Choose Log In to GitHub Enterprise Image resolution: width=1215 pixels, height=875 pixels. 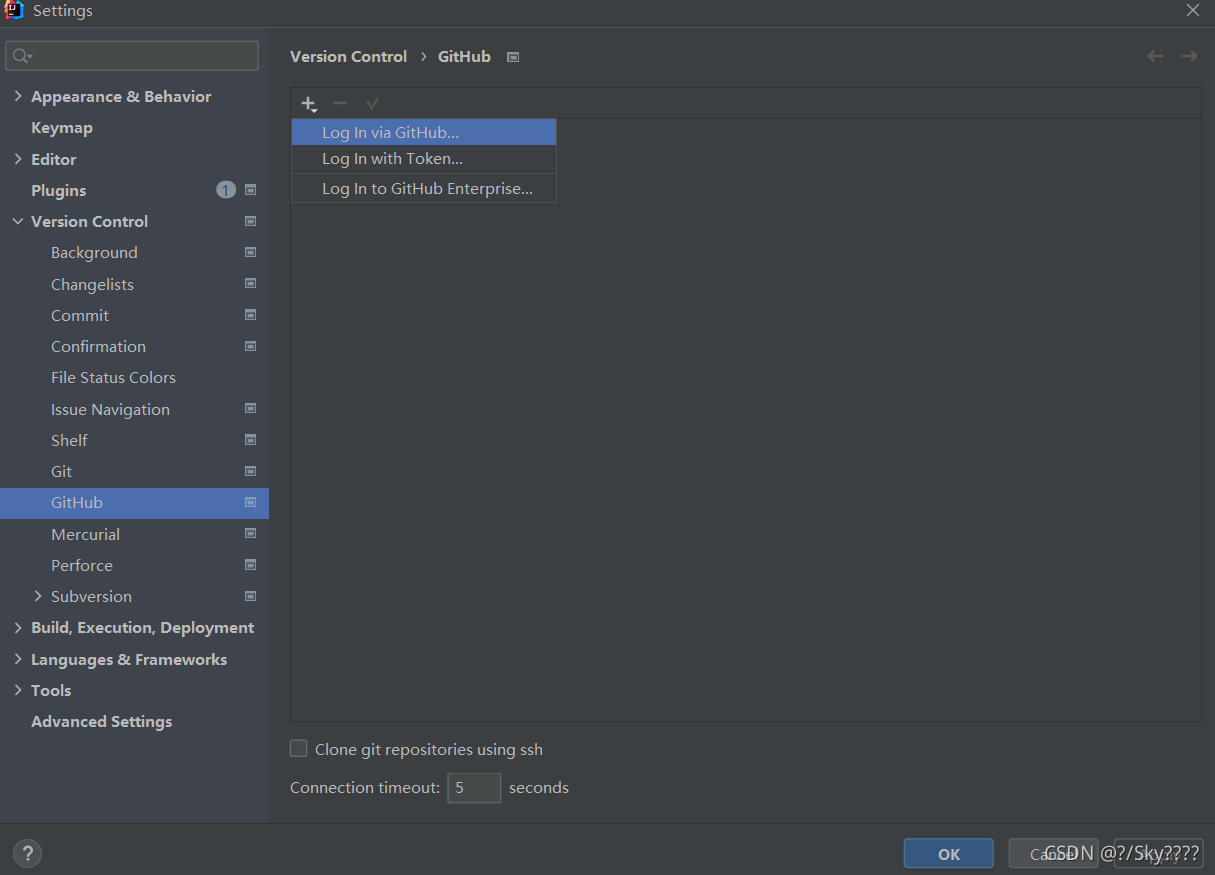coord(424,188)
